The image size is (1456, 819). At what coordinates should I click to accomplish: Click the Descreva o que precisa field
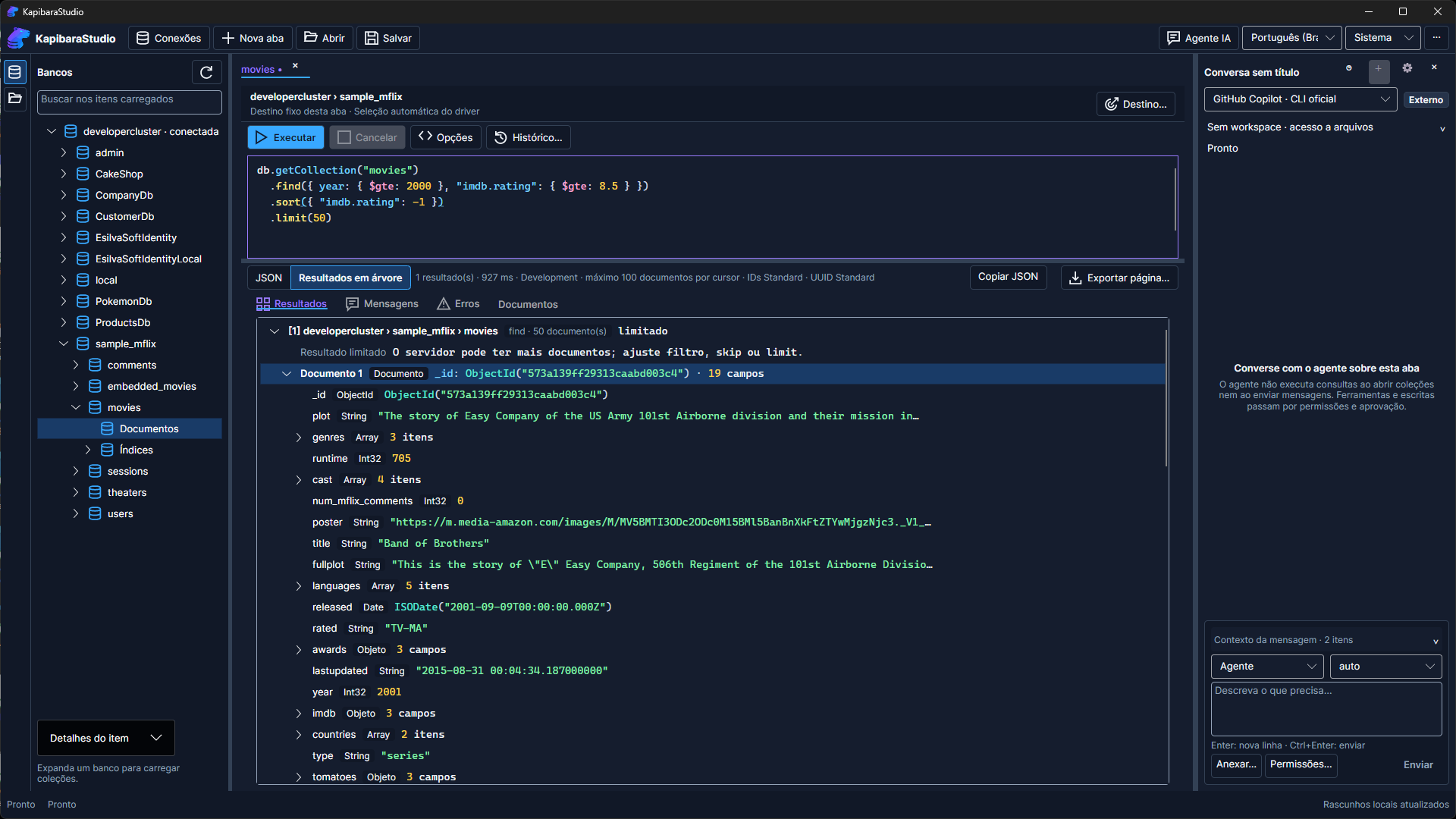pyautogui.click(x=1326, y=709)
